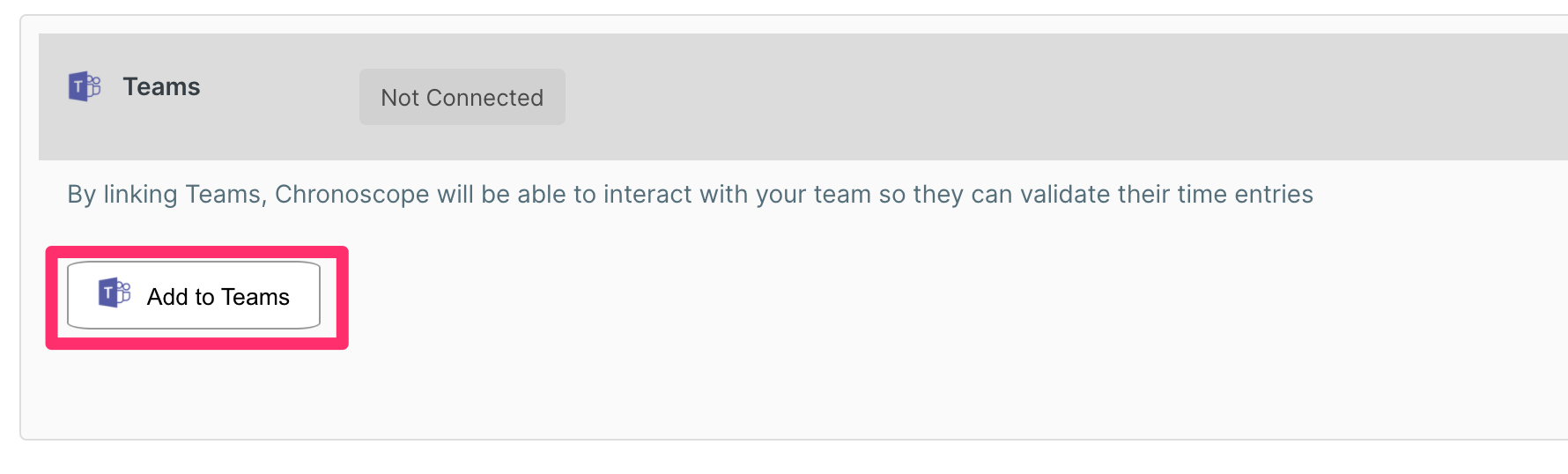The width and height of the screenshot is (1568, 474).
Task: Click the purple Teams icon beside the heading
Action: click(85, 86)
